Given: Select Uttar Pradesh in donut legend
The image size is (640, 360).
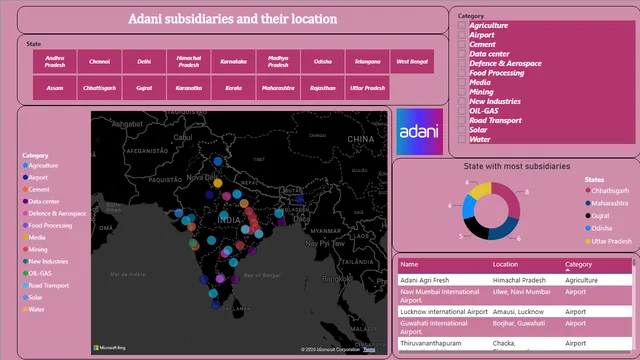Looking at the screenshot, I should pyautogui.click(x=608, y=241).
